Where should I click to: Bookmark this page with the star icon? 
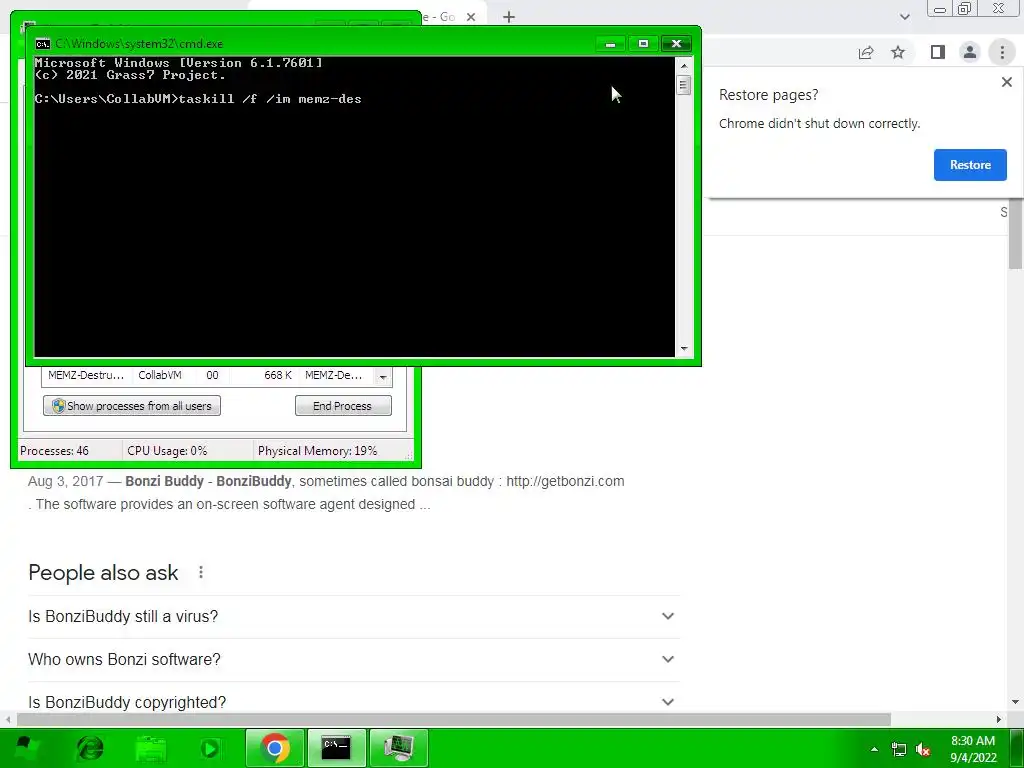[898, 52]
